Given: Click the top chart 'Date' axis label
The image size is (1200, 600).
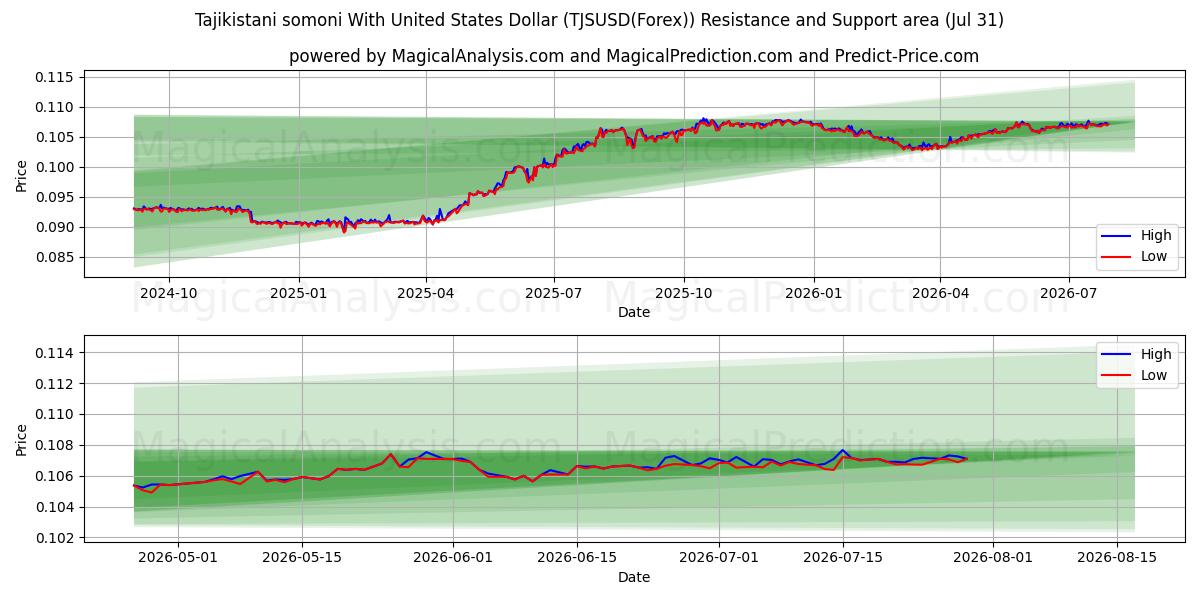Looking at the screenshot, I should pyautogui.click(x=634, y=312).
